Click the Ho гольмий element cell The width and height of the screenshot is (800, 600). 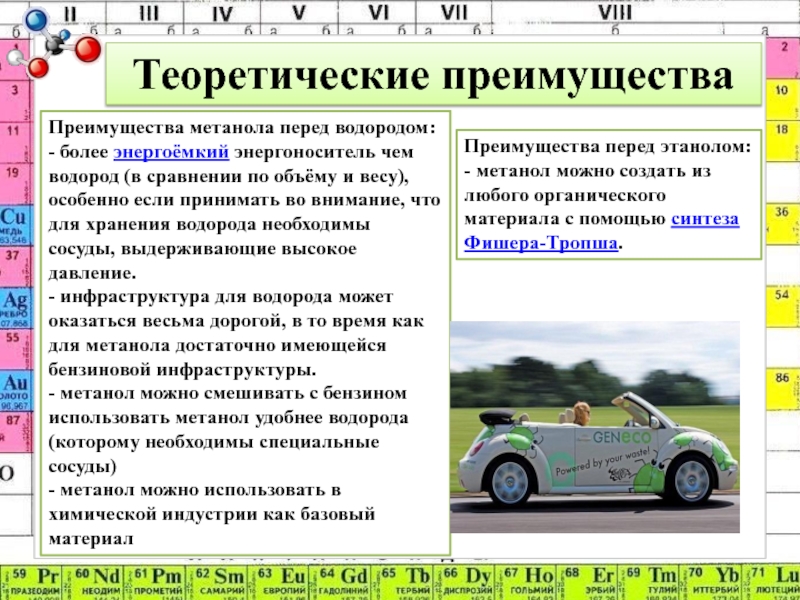pyautogui.click(x=526, y=582)
